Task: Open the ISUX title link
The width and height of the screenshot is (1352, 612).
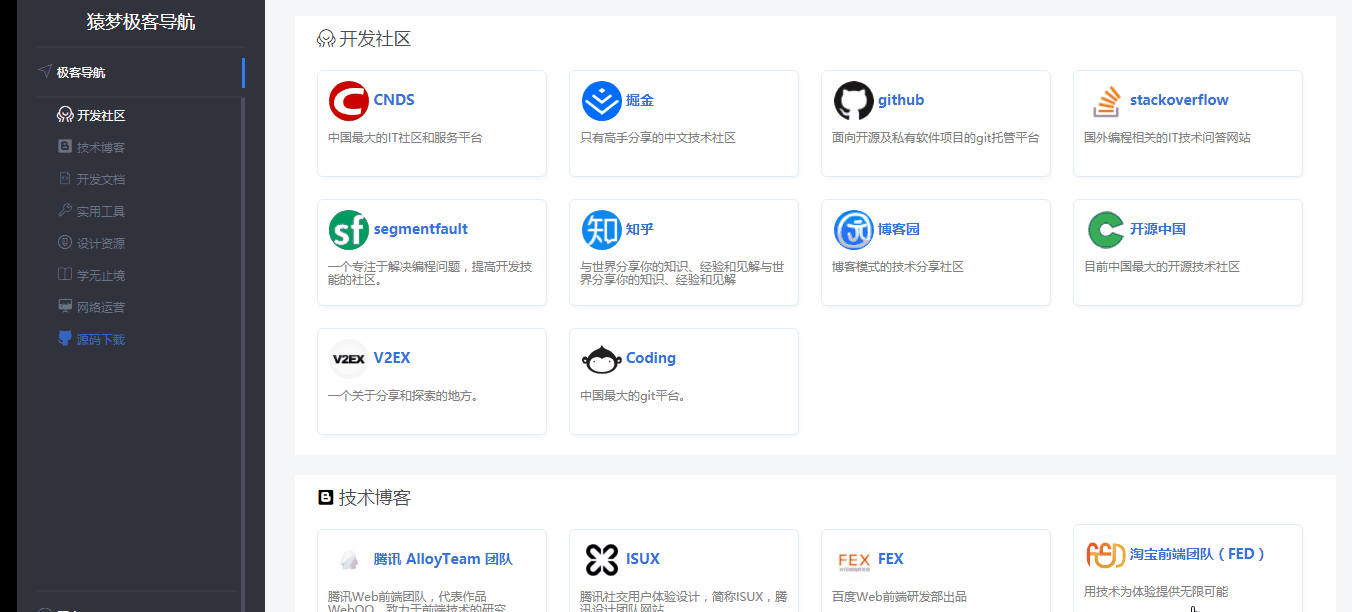Action: click(643, 559)
